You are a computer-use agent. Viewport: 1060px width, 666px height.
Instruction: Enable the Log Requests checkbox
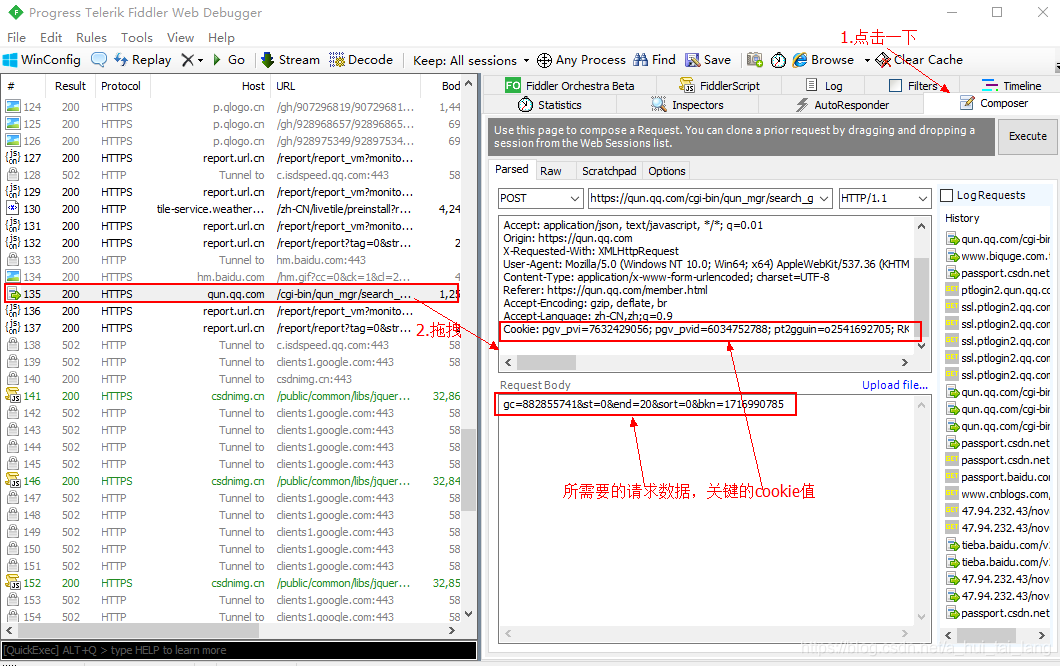coord(947,195)
